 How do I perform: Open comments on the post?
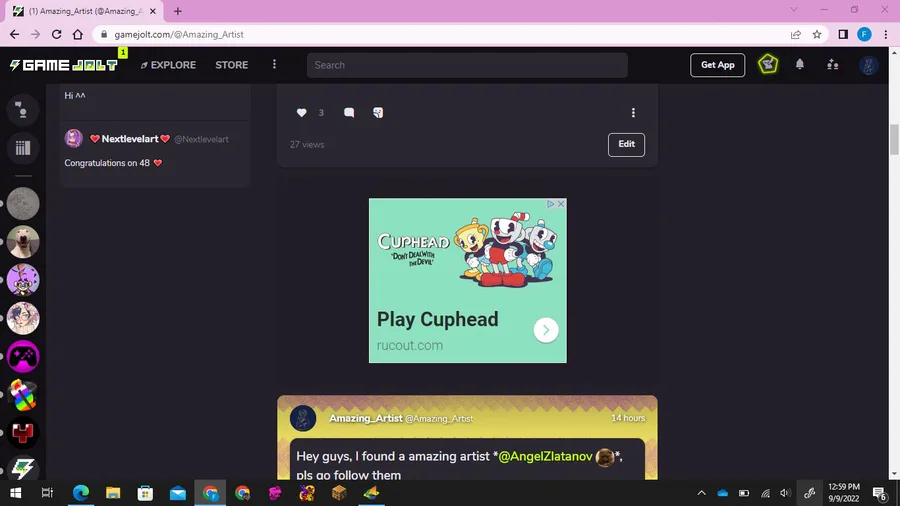pyautogui.click(x=349, y=112)
